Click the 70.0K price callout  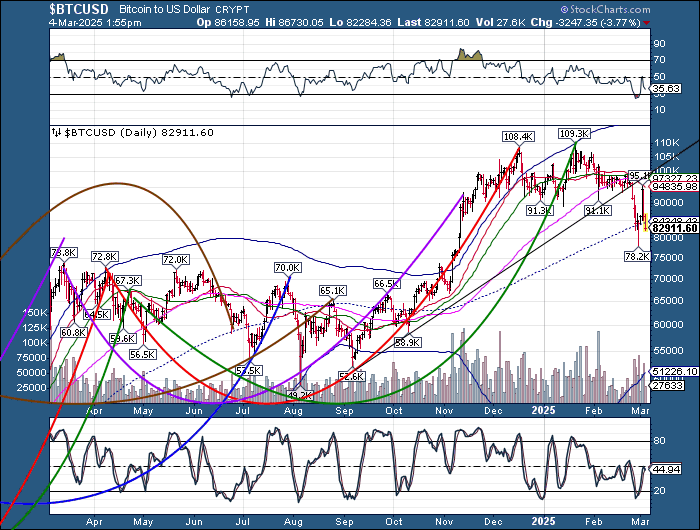click(x=288, y=267)
